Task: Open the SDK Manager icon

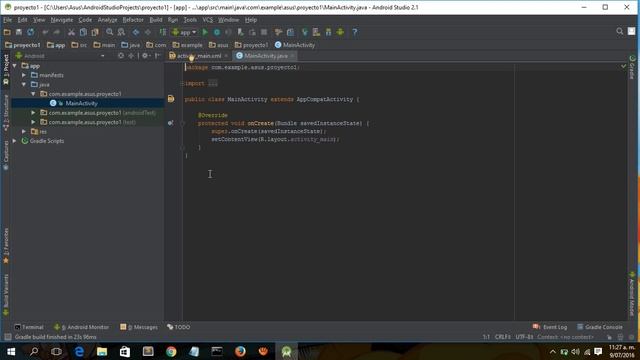Action: pyautogui.click(x=328, y=32)
